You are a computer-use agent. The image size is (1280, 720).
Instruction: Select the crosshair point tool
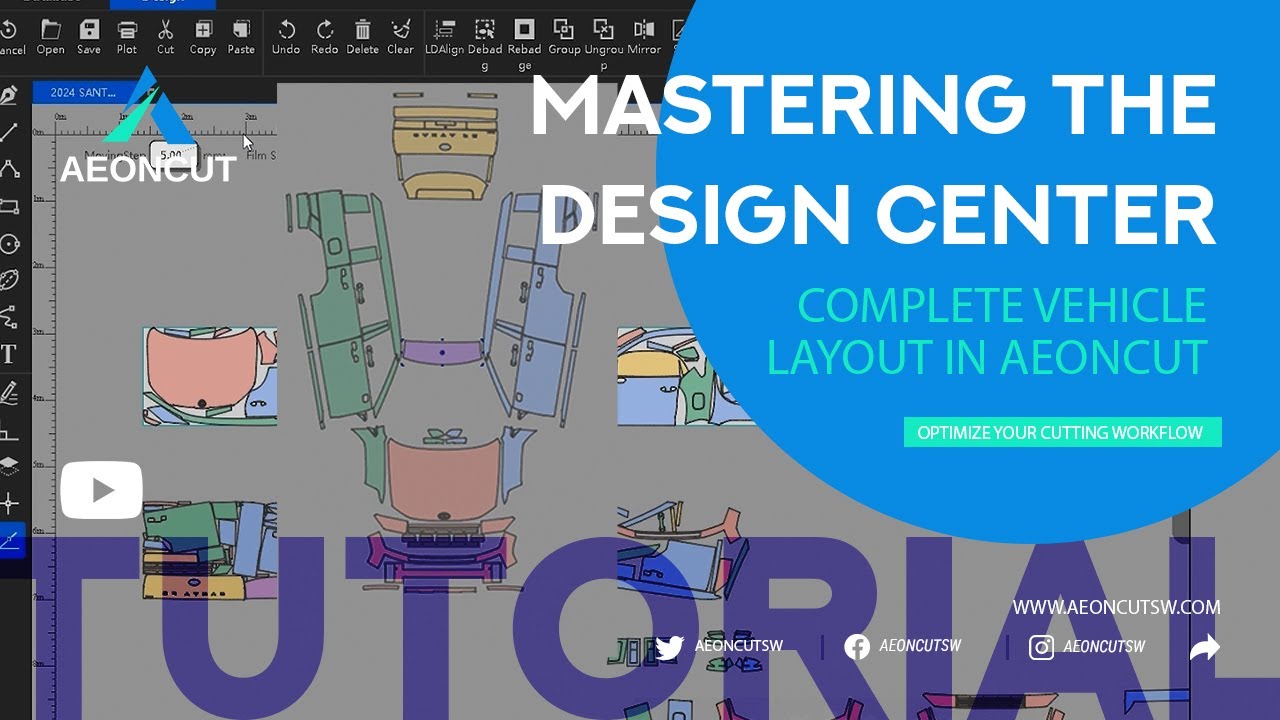click(9, 503)
